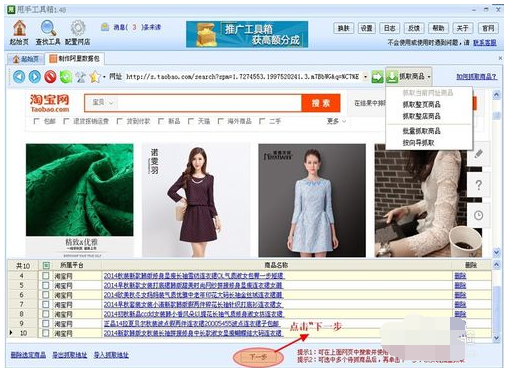Screen dimensions: 505x368
Task: Click the green go-to-URL arrow
Action: tap(377, 77)
